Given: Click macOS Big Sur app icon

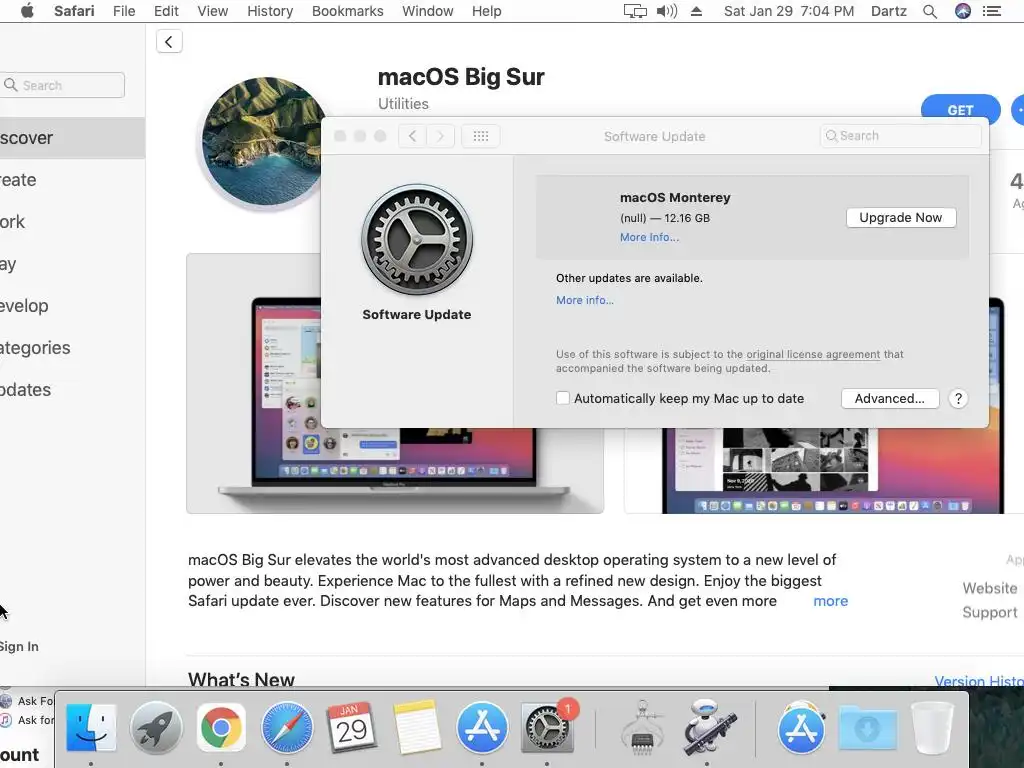Looking at the screenshot, I should pos(264,141).
